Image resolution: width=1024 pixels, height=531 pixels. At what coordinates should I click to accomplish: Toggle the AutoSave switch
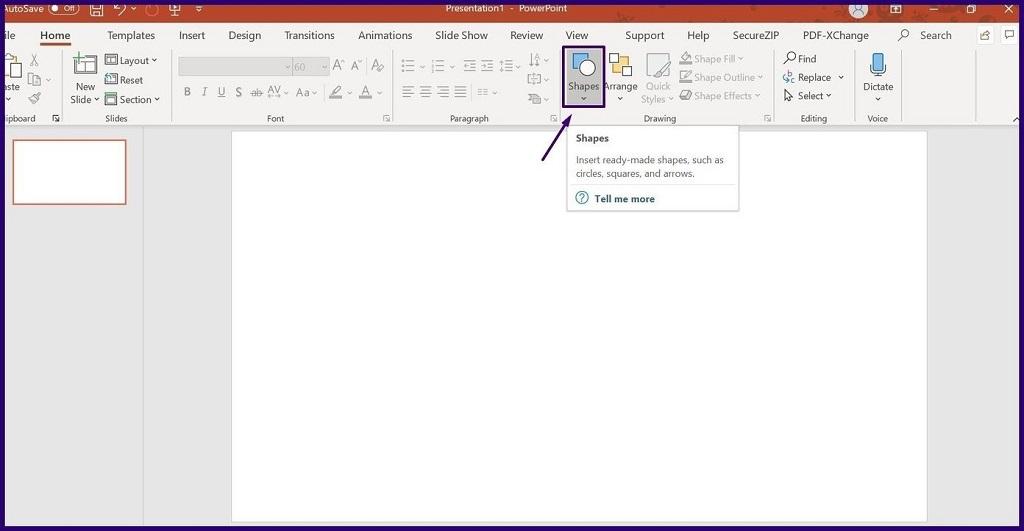click(64, 8)
